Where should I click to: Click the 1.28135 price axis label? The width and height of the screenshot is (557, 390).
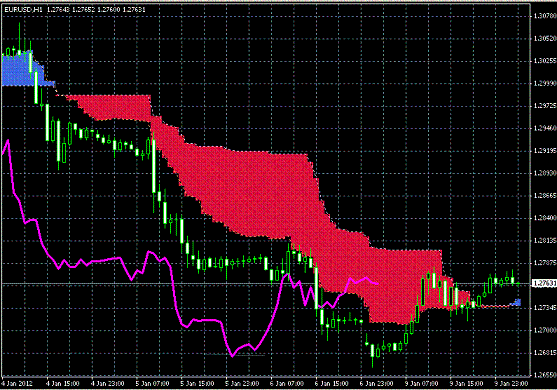coord(545,240)
